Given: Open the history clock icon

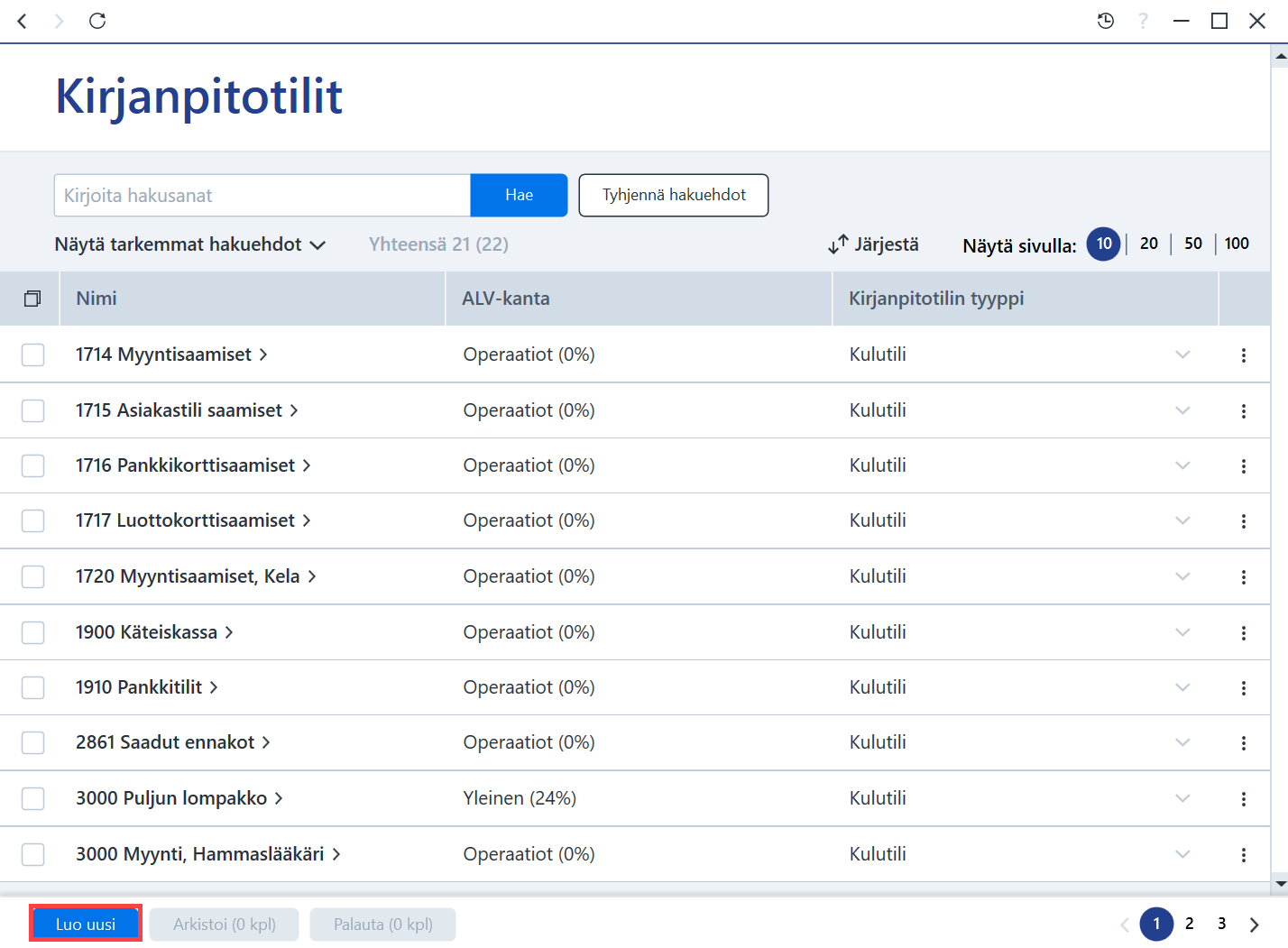Looking at the screenshot, I should [x=1106, y=21].
